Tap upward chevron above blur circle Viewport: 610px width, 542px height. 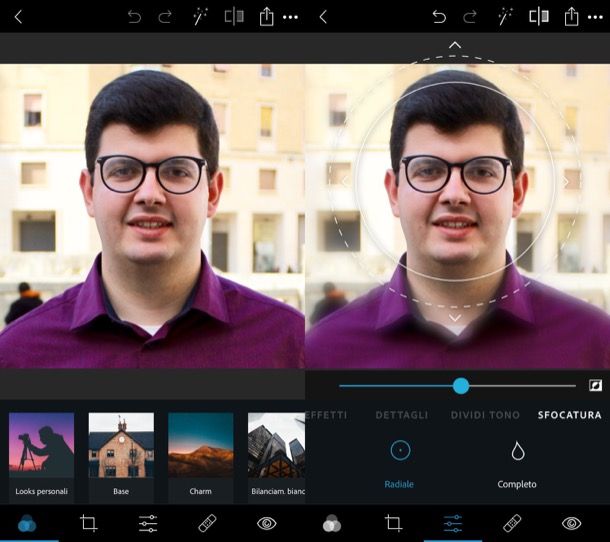coord(455,45)
